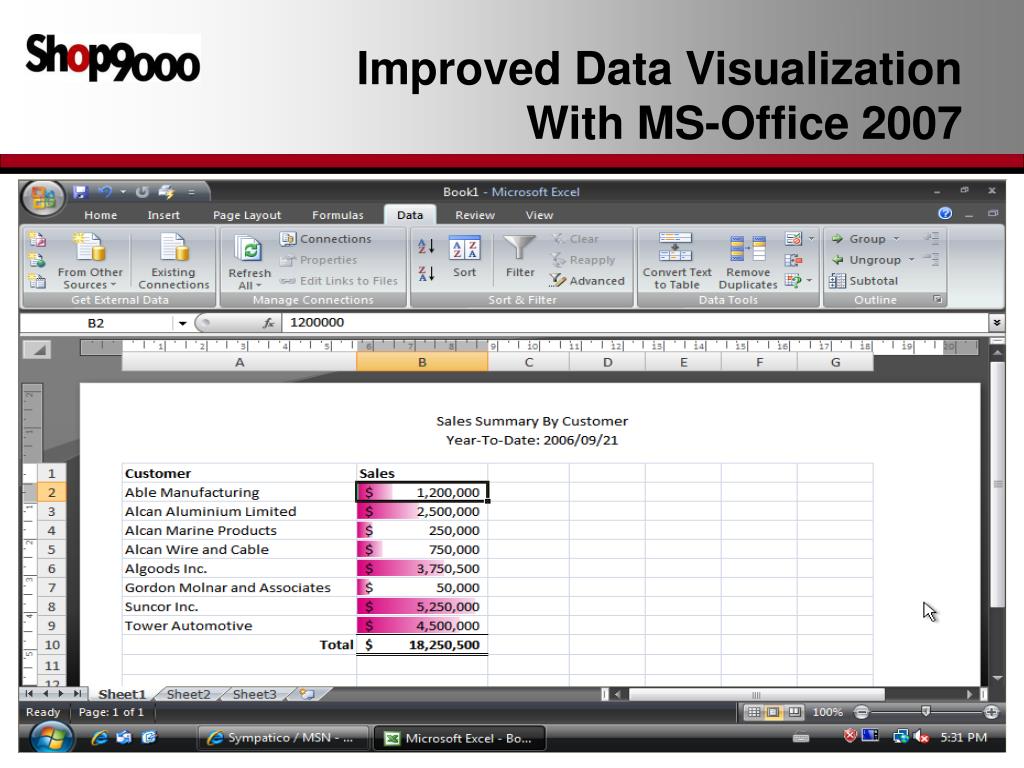The image size is (1024, 768).
Task: Open the Insert ribbon tab
Action: coord(163,215)
